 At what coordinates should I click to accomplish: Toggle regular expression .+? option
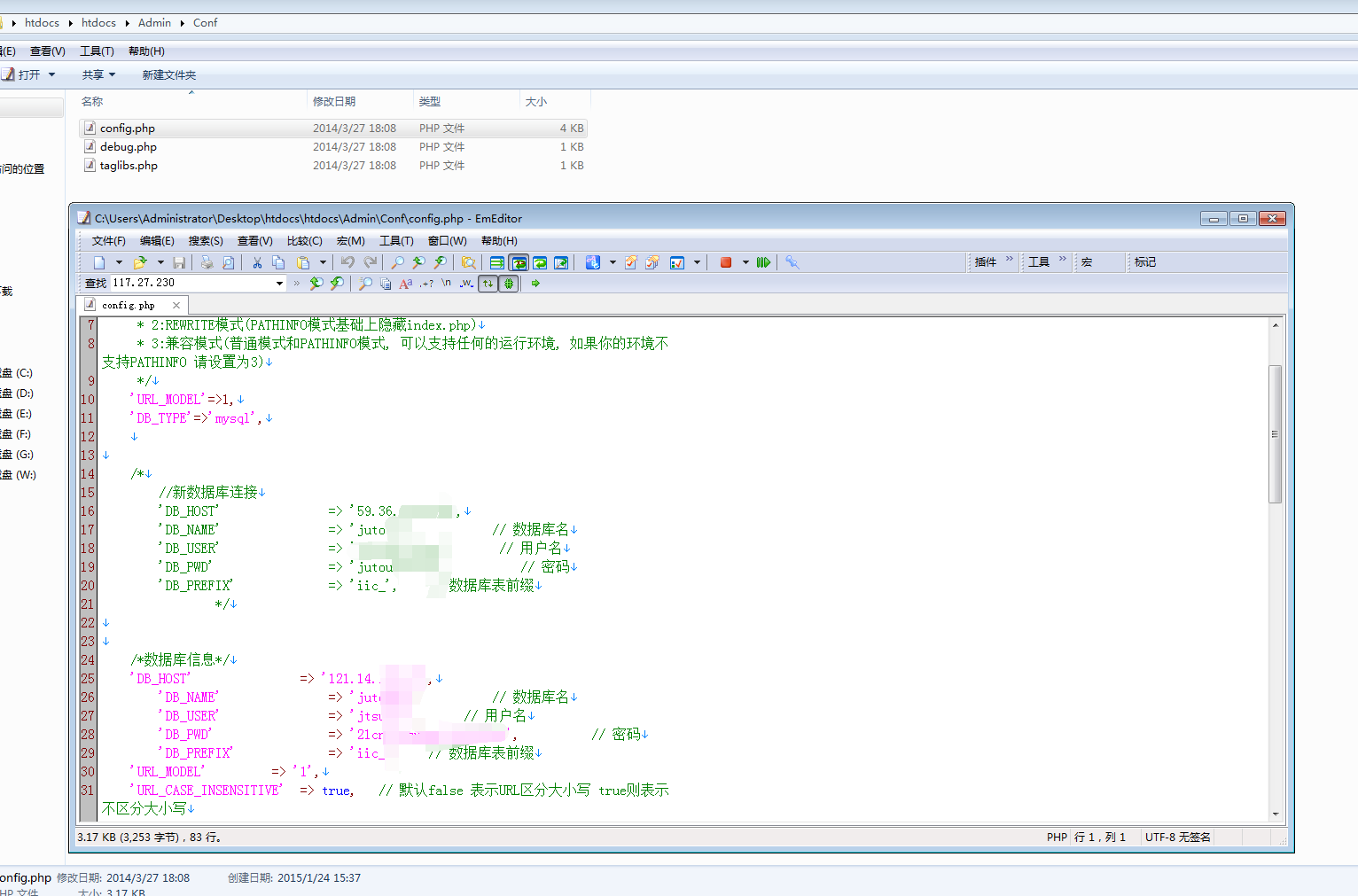pos(426,284)
